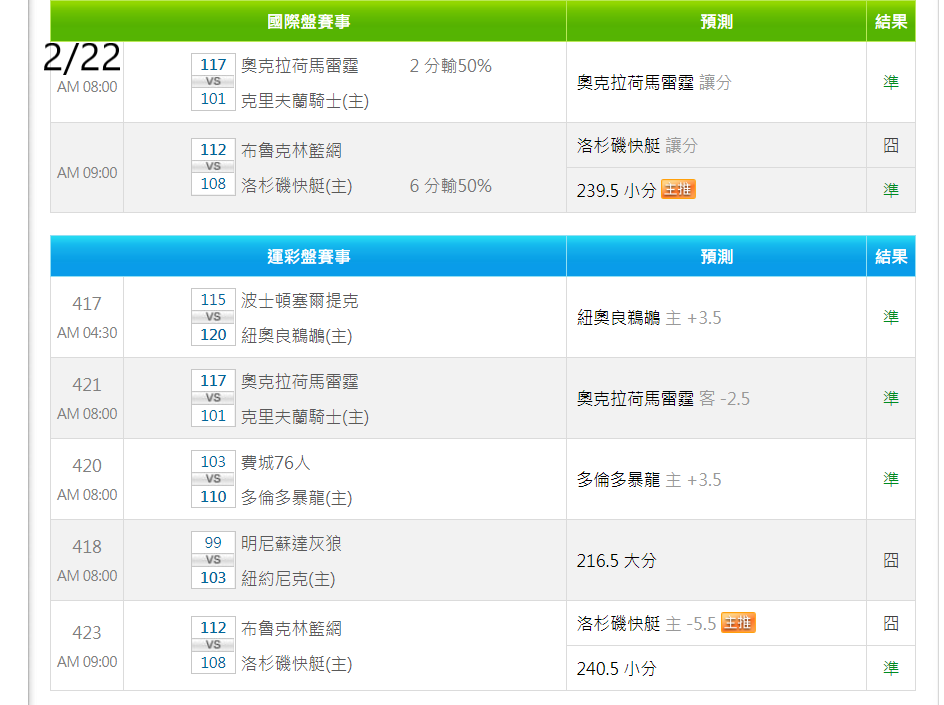Click the 216.5 大分 prediction
This screenshot has width=944, height=705.
coord(616,561)
